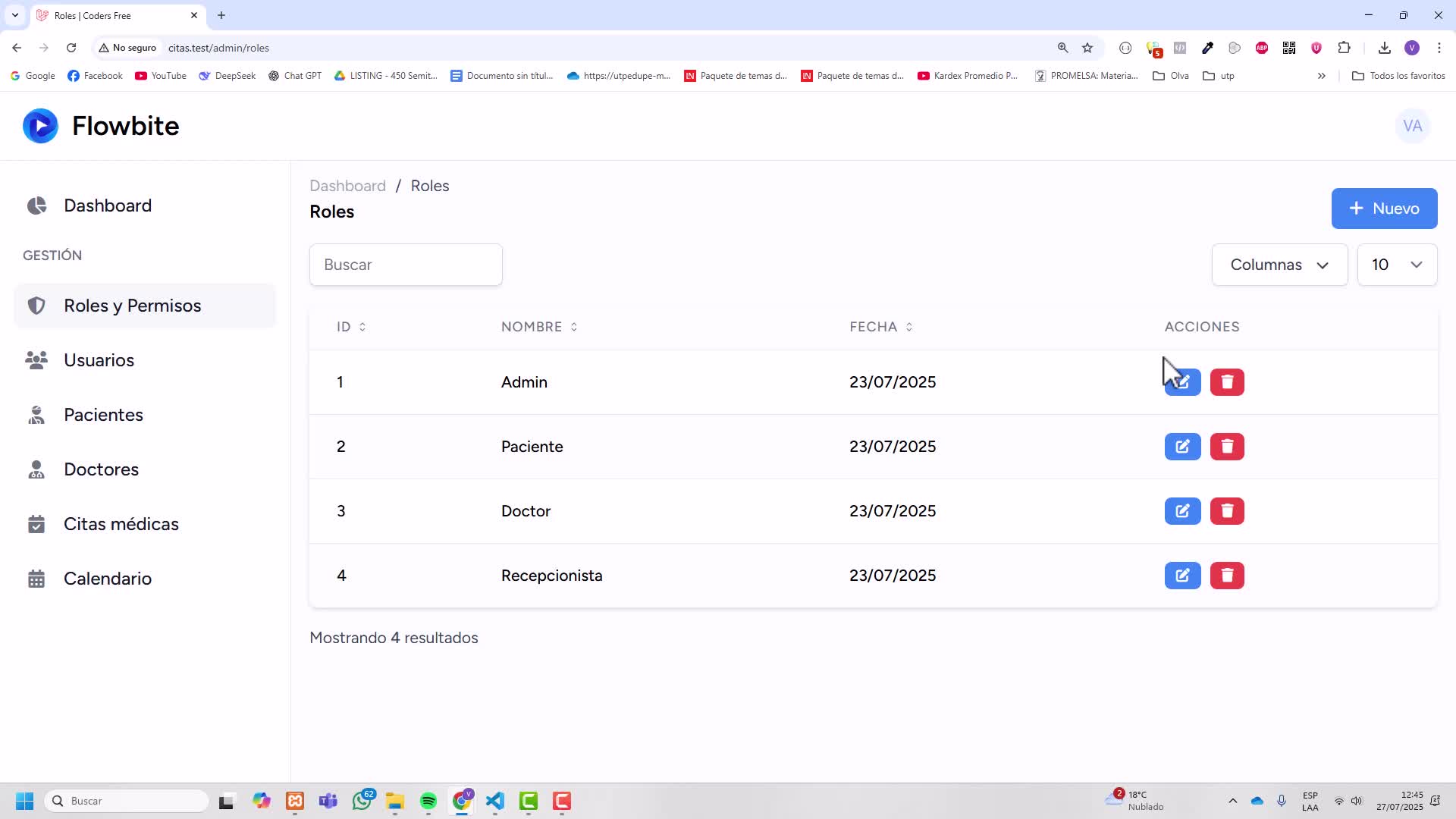Open Visual Studio Code from the taskbar

[495, 801]
